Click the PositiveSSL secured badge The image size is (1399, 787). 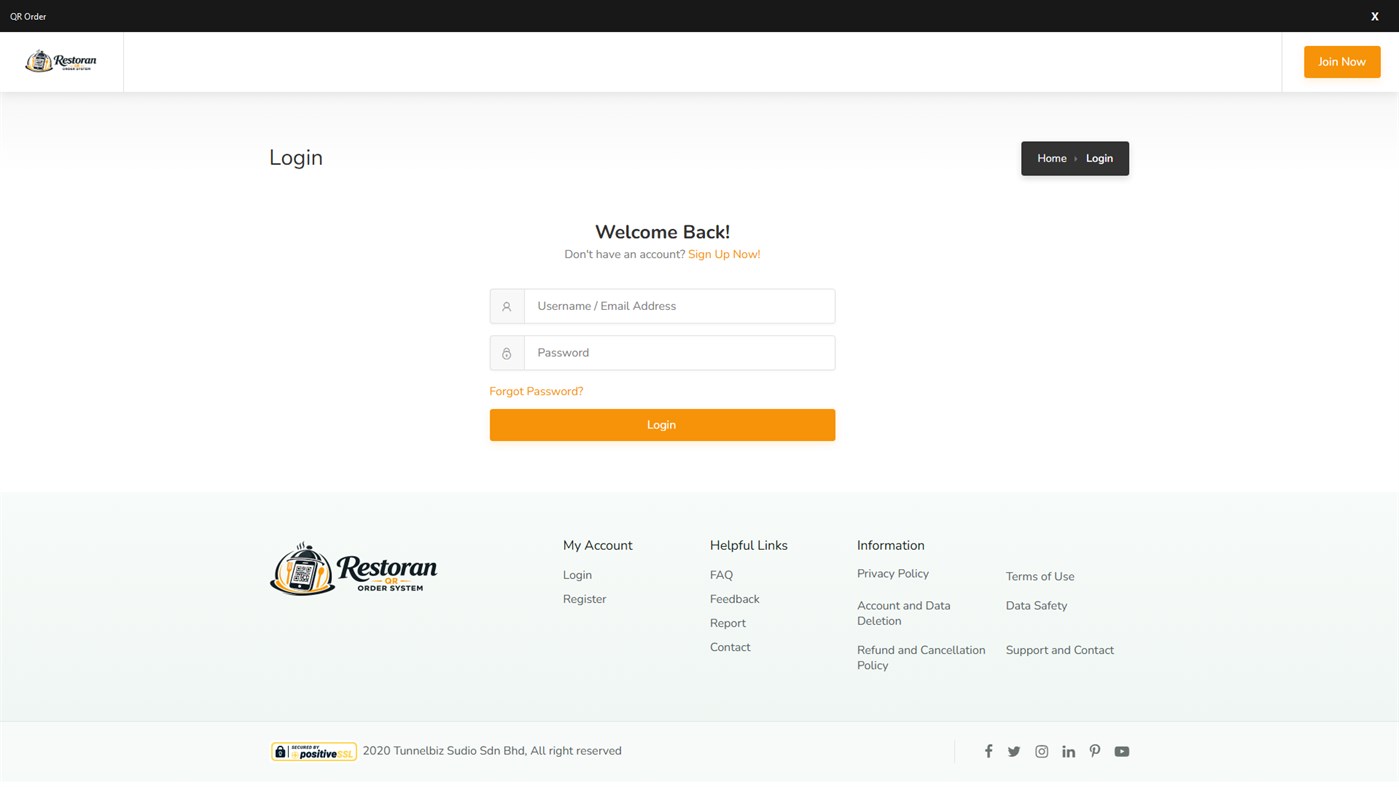[314, 751]
